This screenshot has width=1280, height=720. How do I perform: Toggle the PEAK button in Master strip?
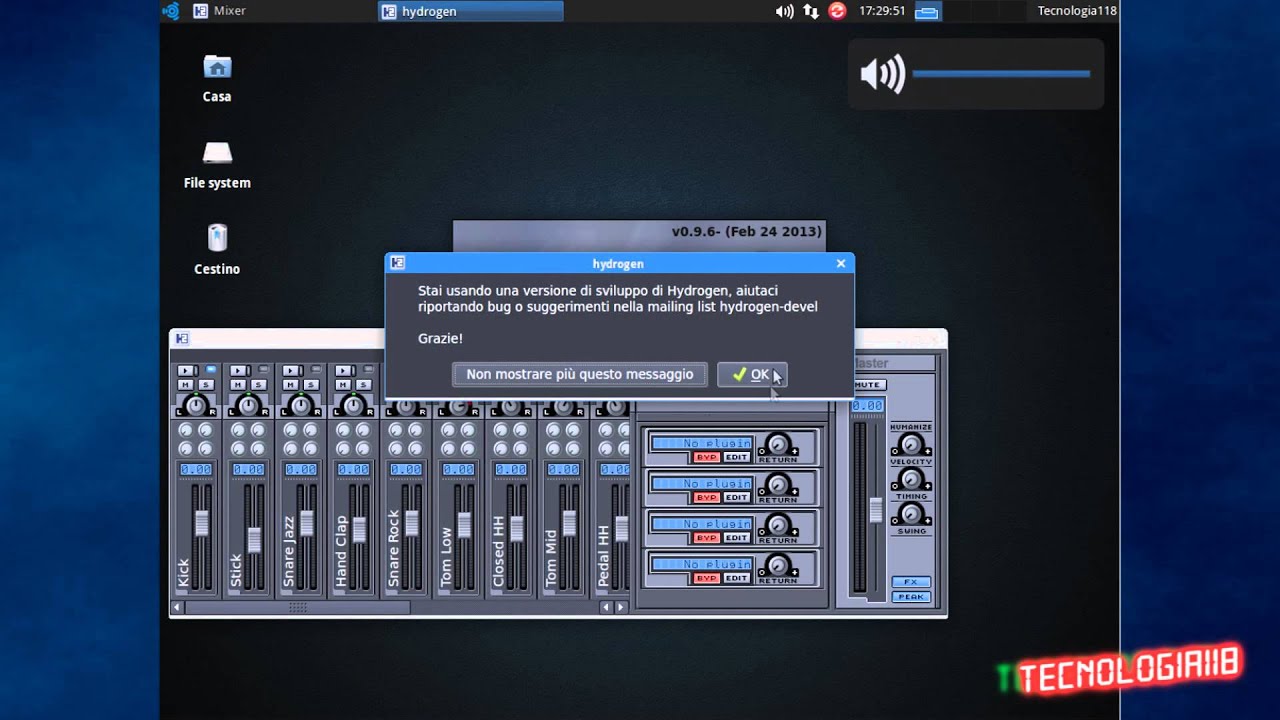pos(911,597)
